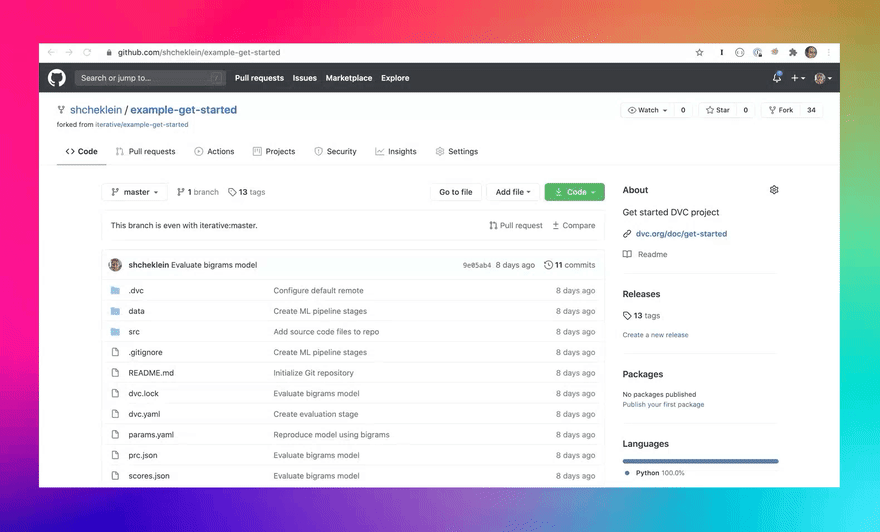Open the .dvc folder
Viewport: 880px width, 532px height.
pos(136,291)
